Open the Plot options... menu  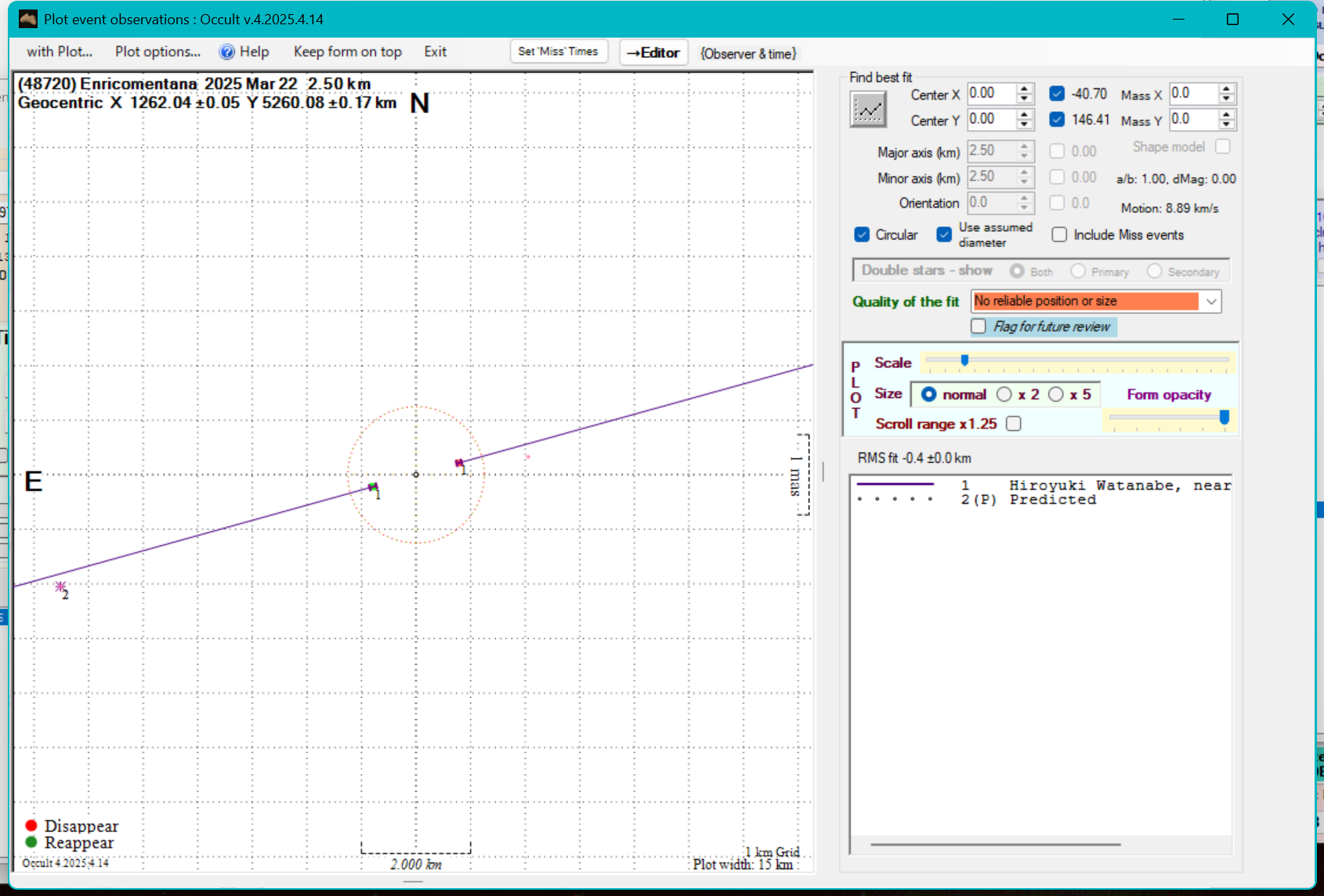click(157, 52)
